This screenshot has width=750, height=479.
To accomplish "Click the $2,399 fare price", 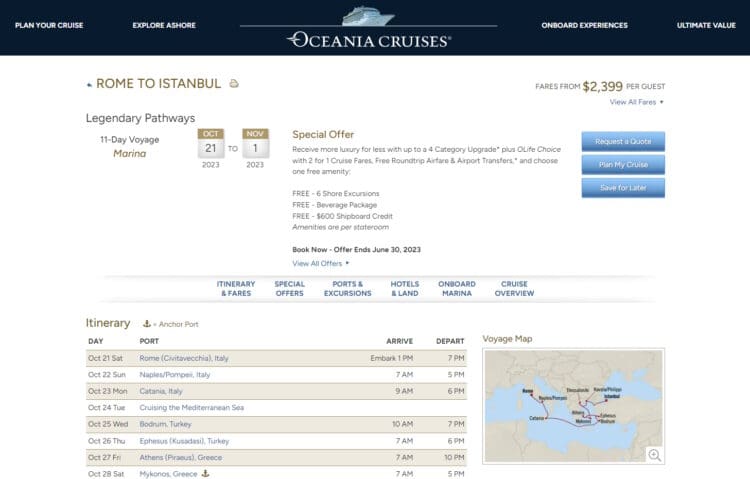I will coord(603,87).
